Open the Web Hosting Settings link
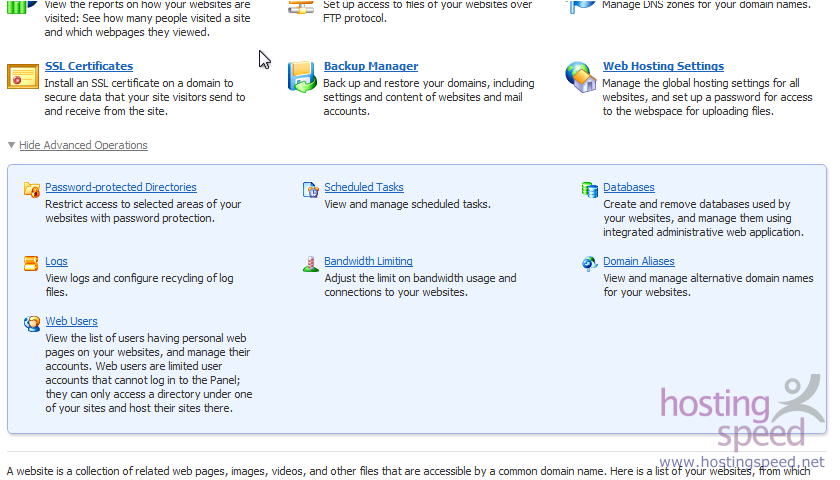Screen dimensions: 840x480 (x=663, y=66)
